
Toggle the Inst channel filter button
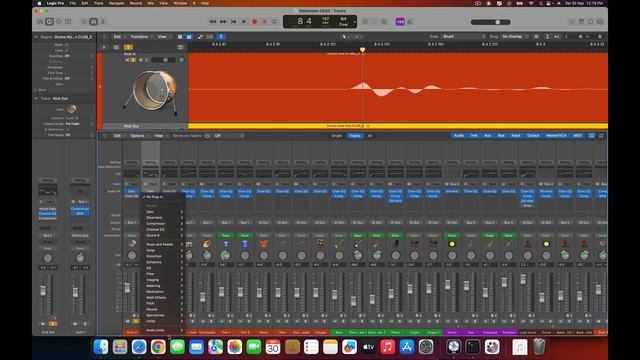pos(474,136)
